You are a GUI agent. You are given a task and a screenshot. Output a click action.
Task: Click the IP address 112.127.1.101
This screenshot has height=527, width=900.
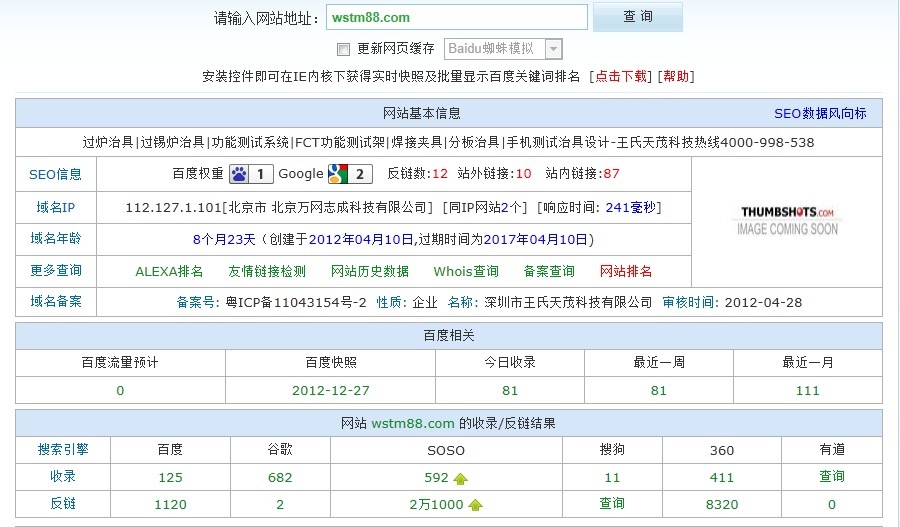[x=173, y=208]
